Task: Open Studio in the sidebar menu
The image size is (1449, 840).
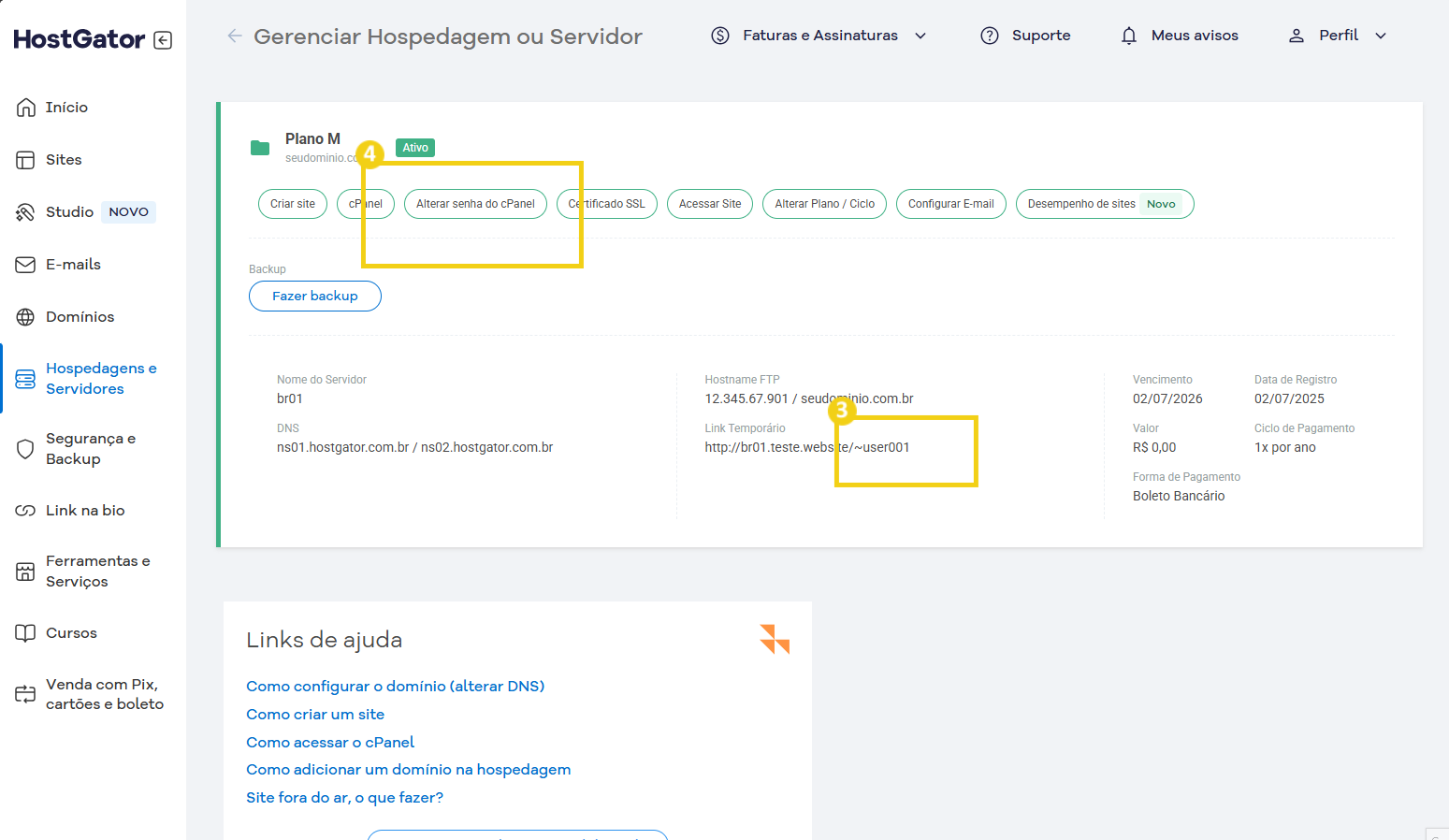Action: [x=70, y=212]
